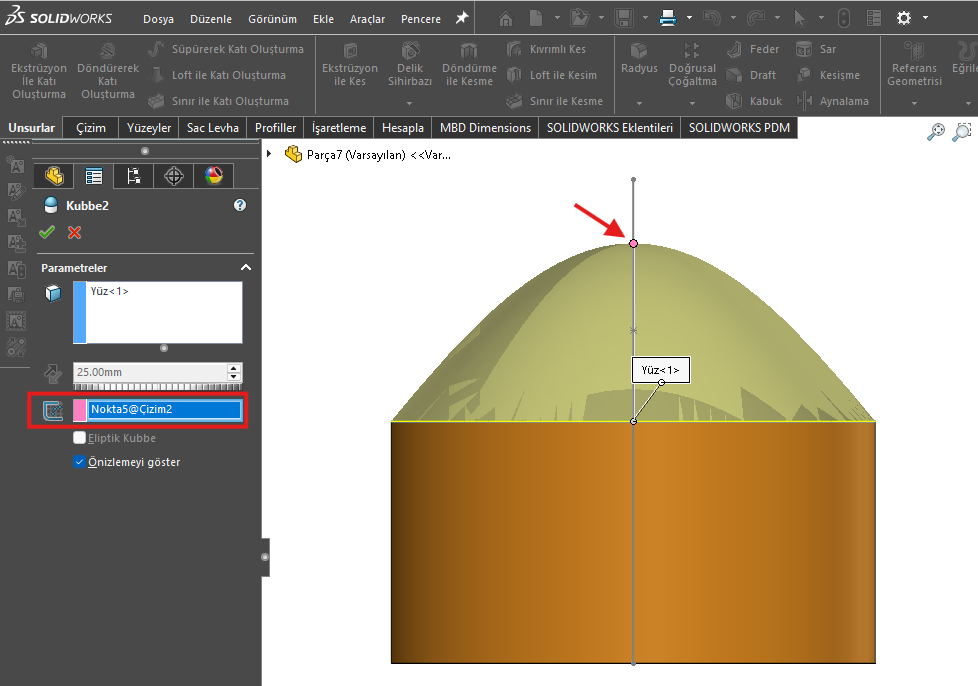Click the pink constraint point selection swatch
Screen dimensions: 978x686
tap(80, 409)
